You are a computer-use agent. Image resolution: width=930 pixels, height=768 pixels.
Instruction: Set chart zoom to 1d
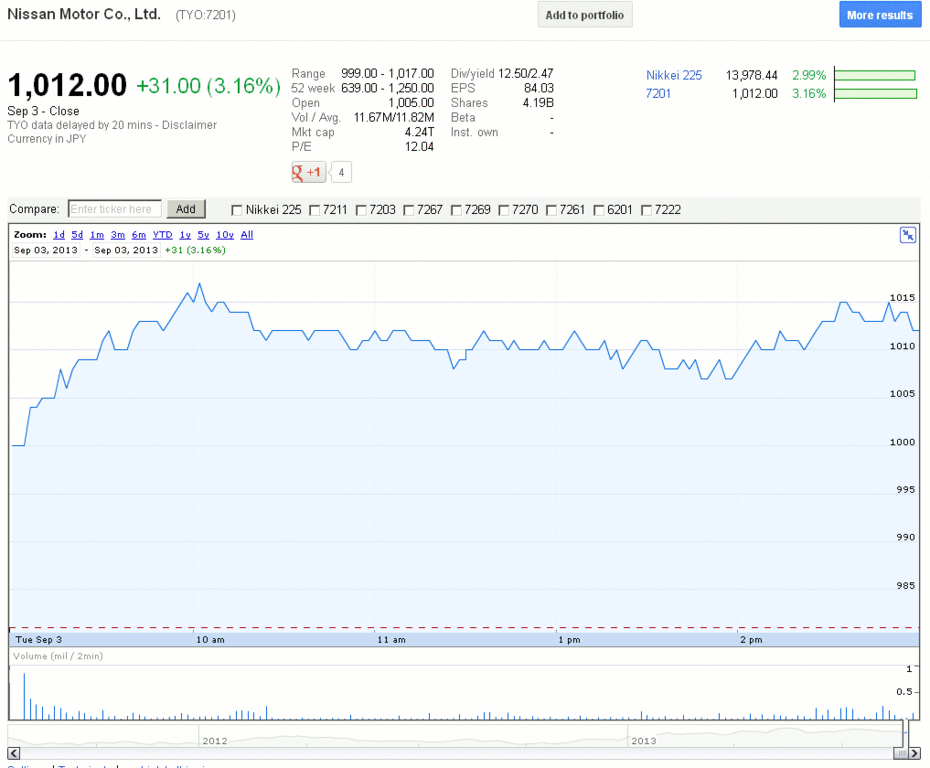59,235
